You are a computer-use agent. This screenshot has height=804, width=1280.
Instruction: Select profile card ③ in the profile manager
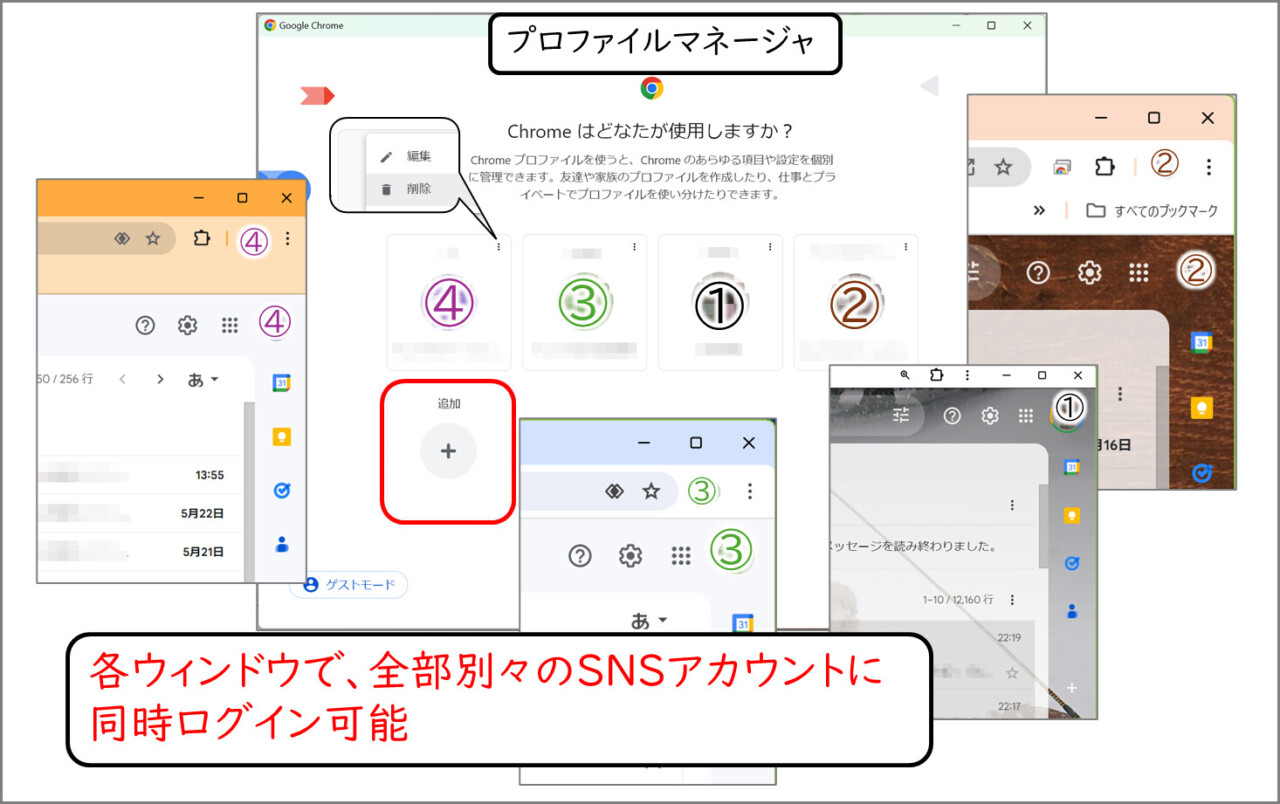584,303
